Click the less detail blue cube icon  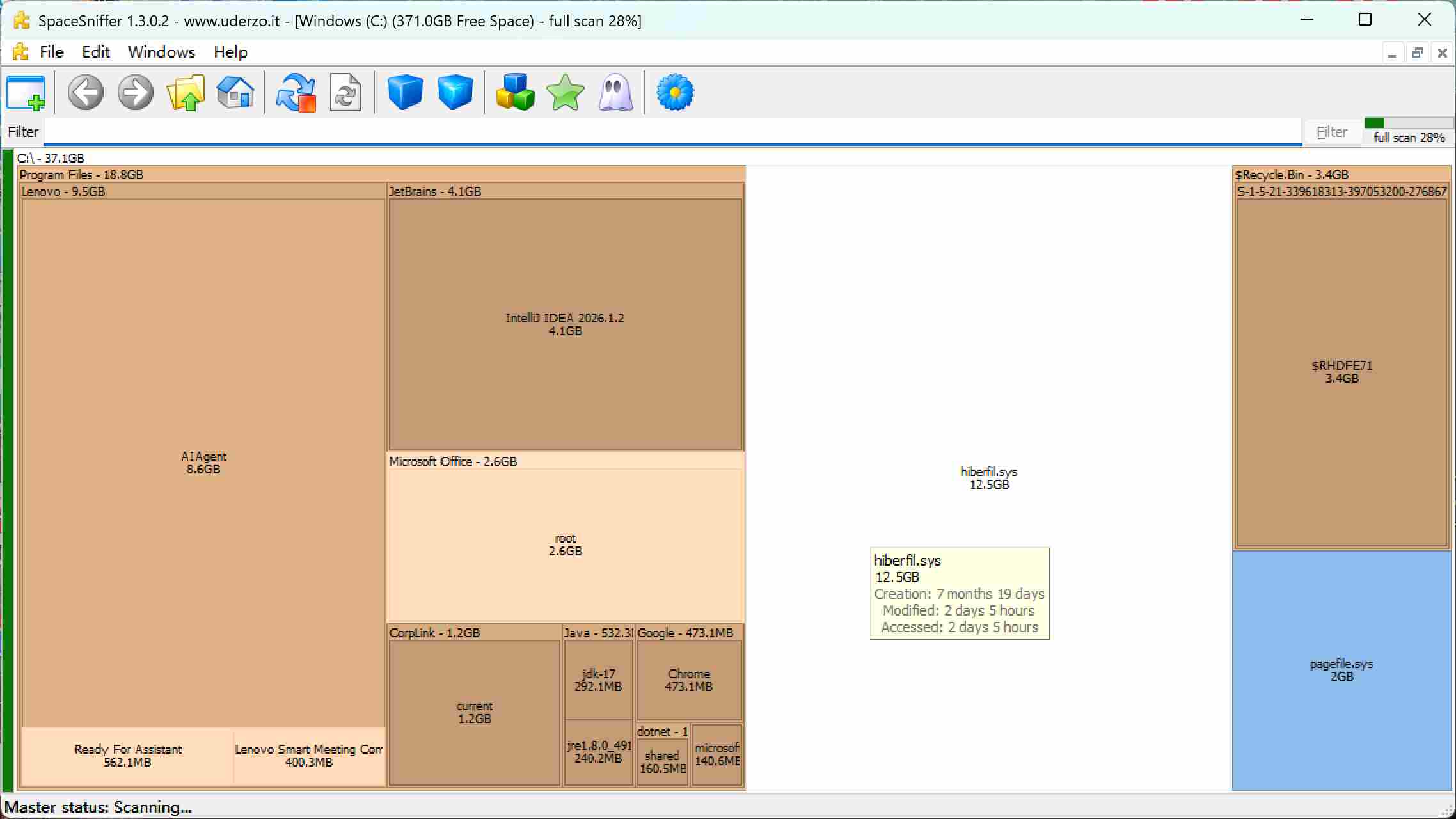tap(405, 93)
